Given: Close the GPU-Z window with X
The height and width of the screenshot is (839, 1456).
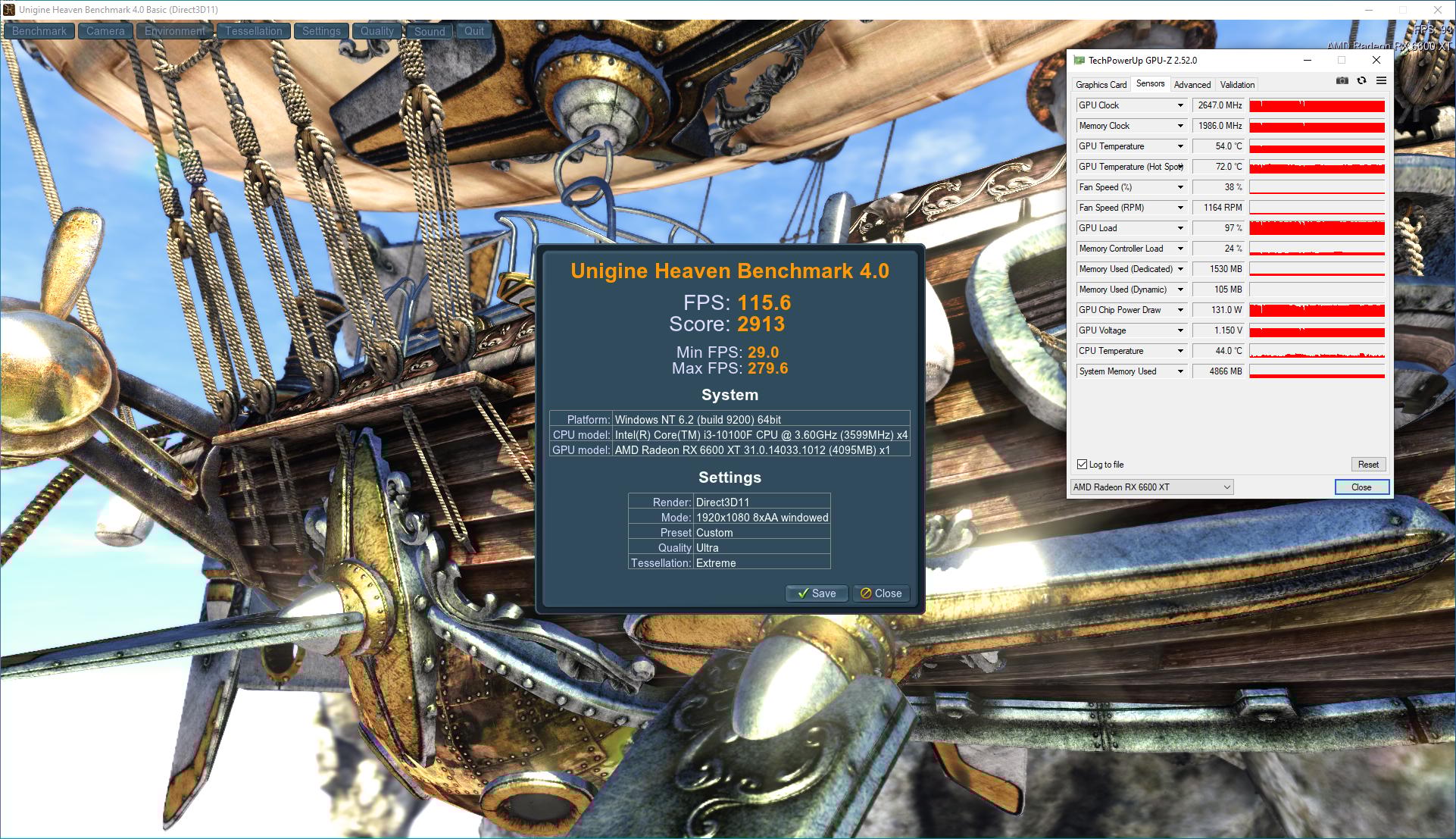Looking at the screenshot, I should point(1376,60).
